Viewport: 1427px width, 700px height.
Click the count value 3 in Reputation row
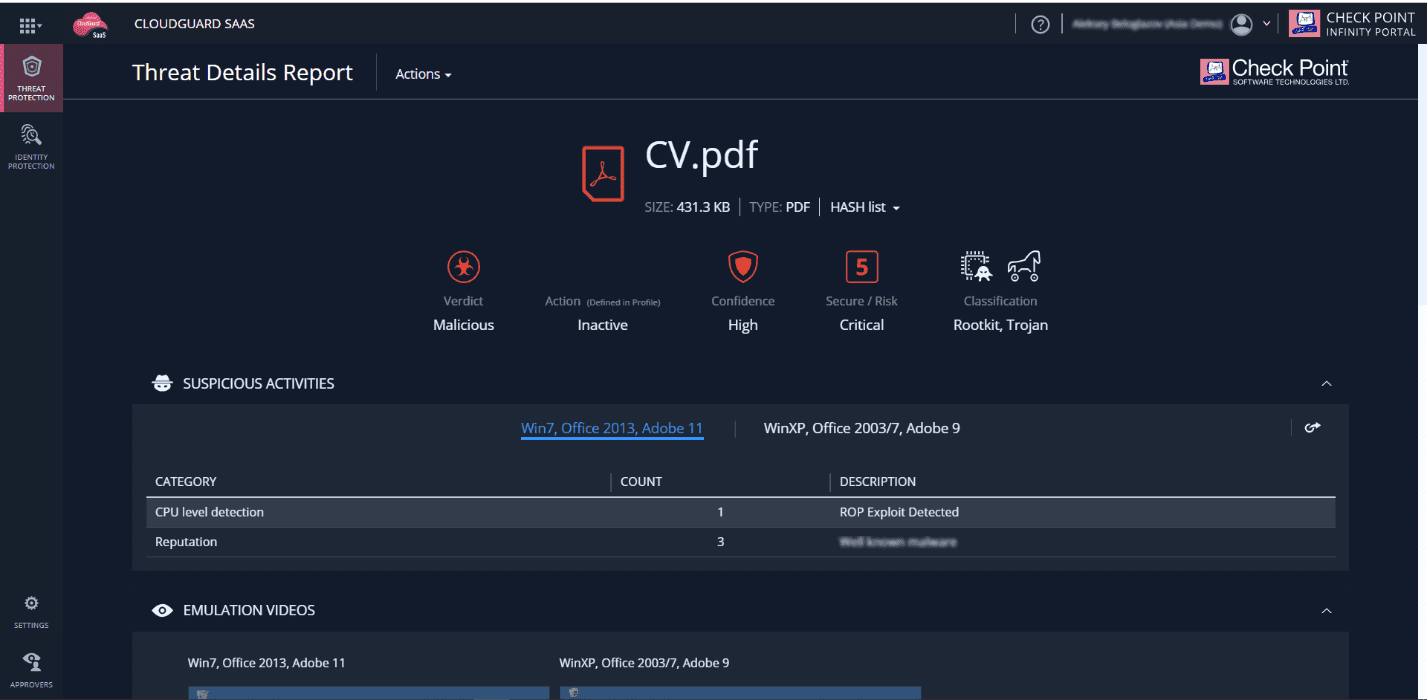click(720, 542)
